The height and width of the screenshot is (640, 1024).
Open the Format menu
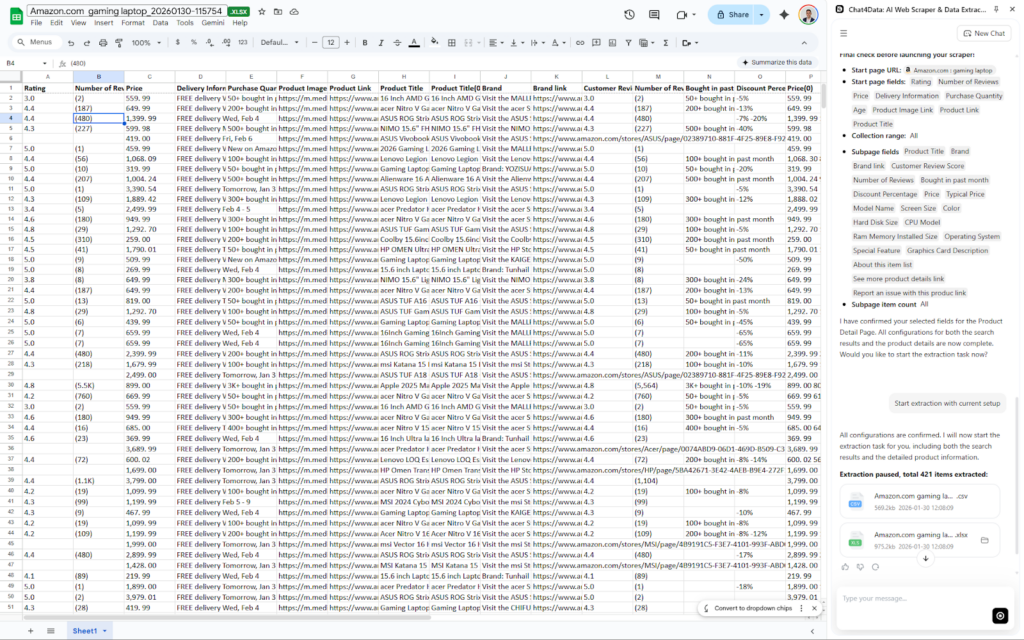point(133,23)
